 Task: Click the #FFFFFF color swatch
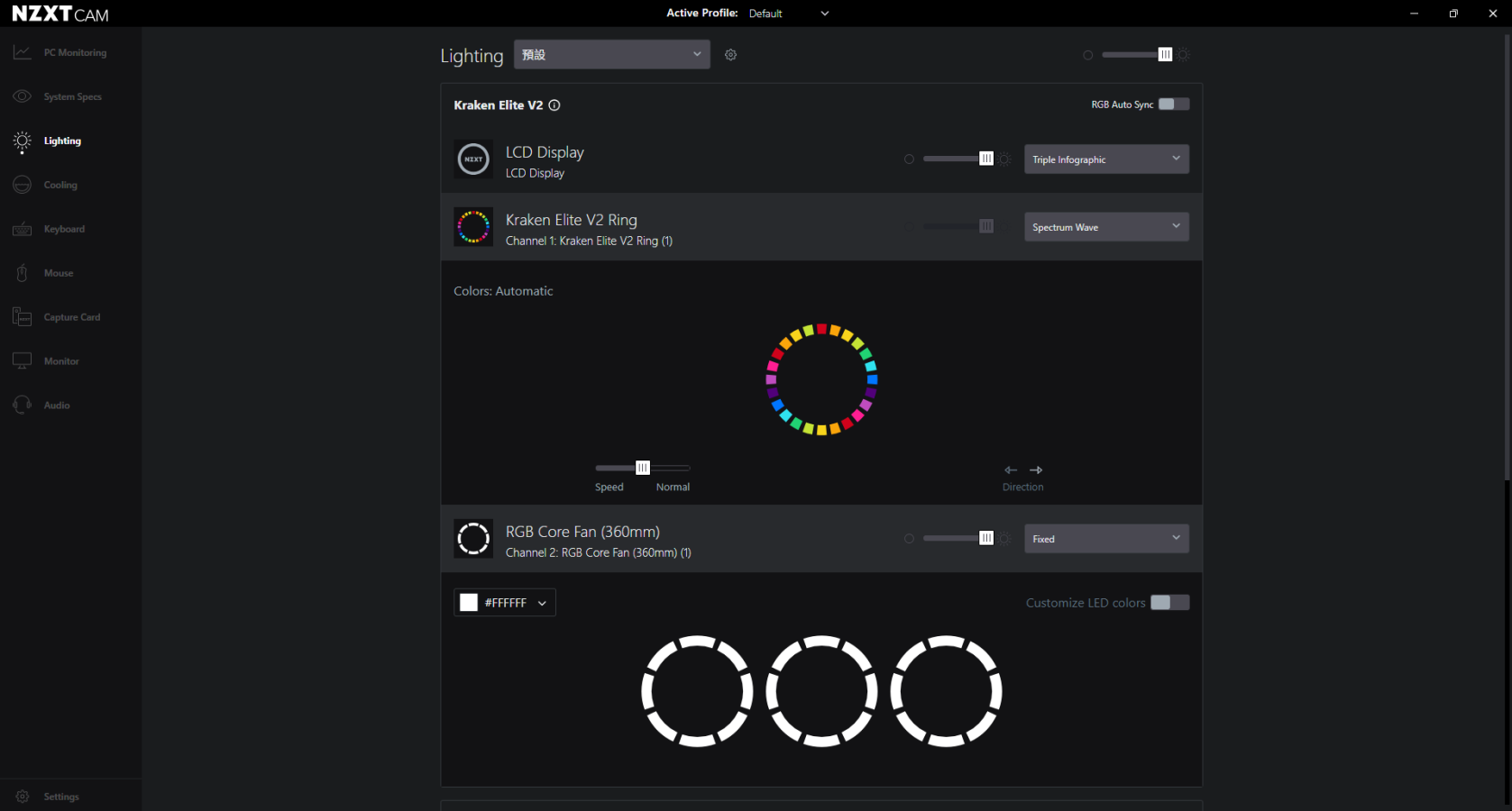click(x=469, y=603)
